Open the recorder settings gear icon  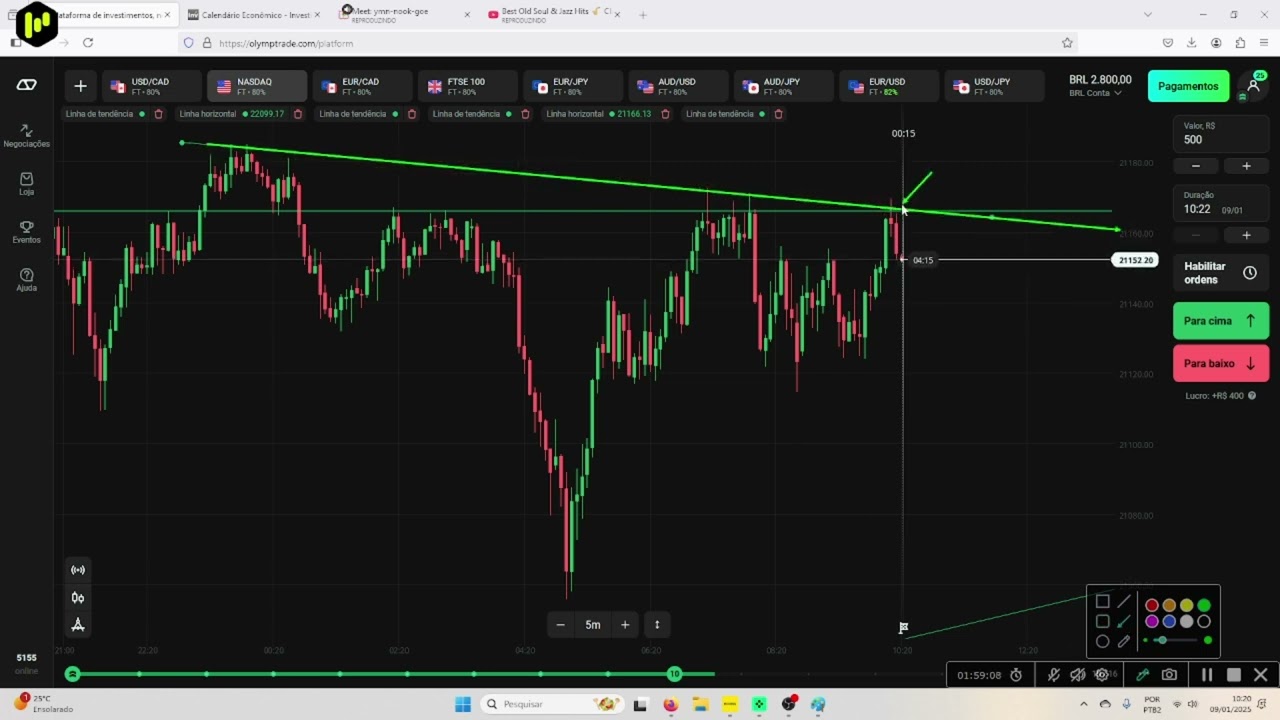click(1101, 675)
